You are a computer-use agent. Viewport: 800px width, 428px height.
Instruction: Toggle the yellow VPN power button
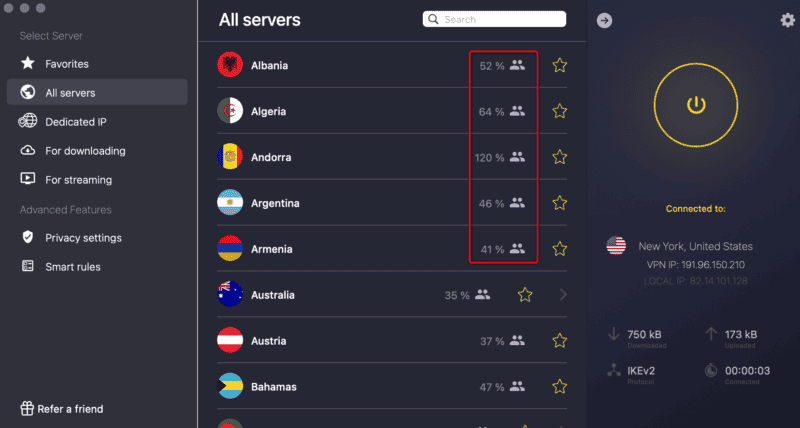(695, 105)
